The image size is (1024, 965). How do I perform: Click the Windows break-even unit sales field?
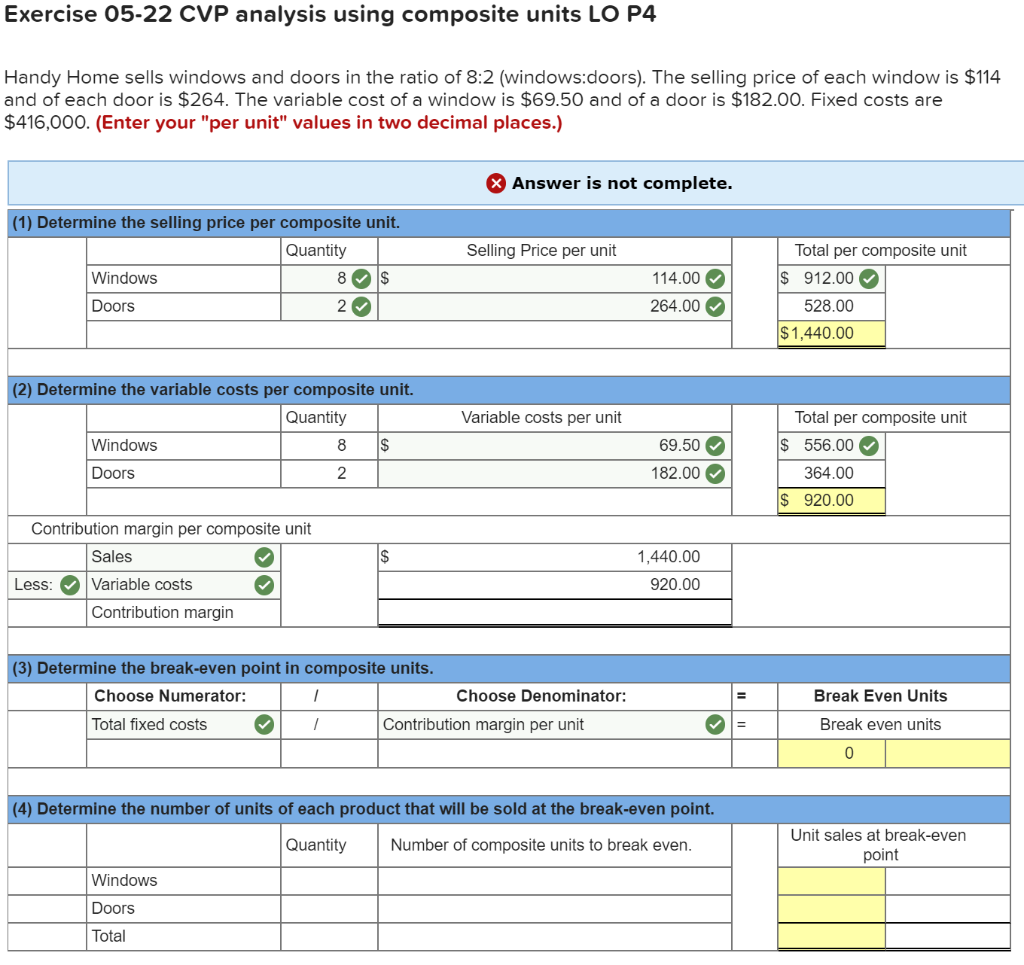[x=831, y=880]
